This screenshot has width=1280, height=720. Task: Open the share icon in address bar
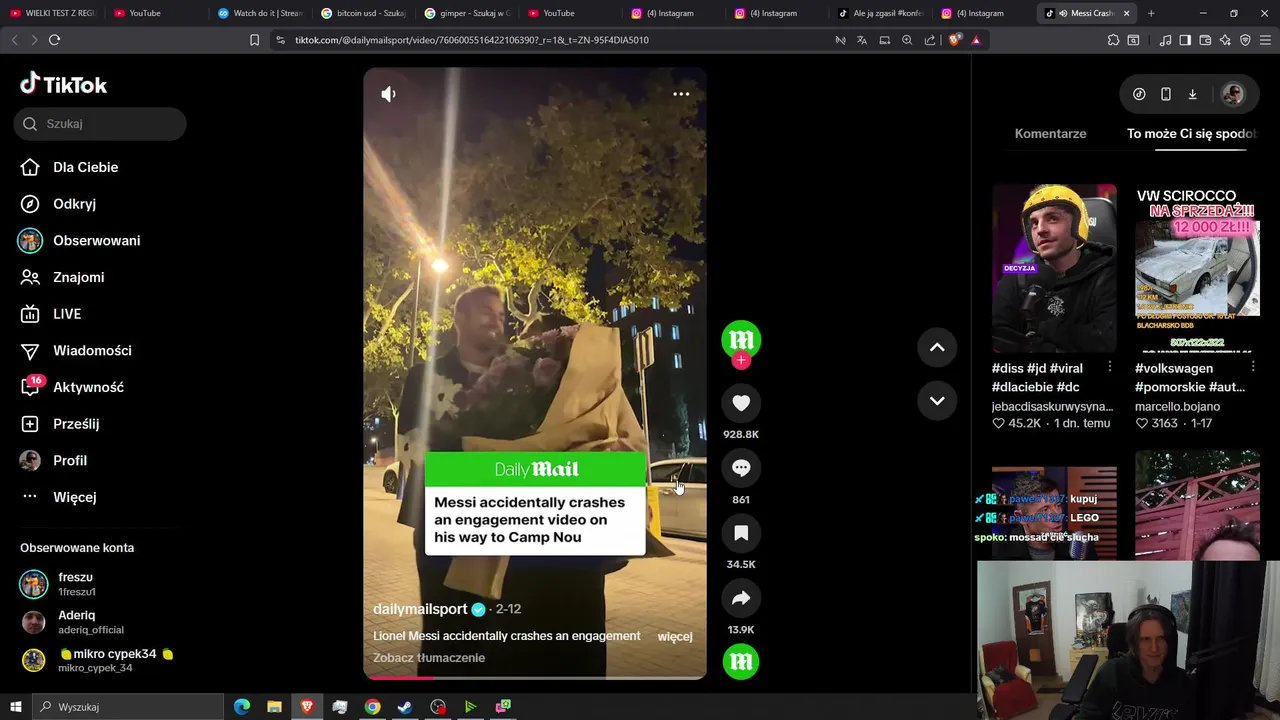tap(930, 40)
